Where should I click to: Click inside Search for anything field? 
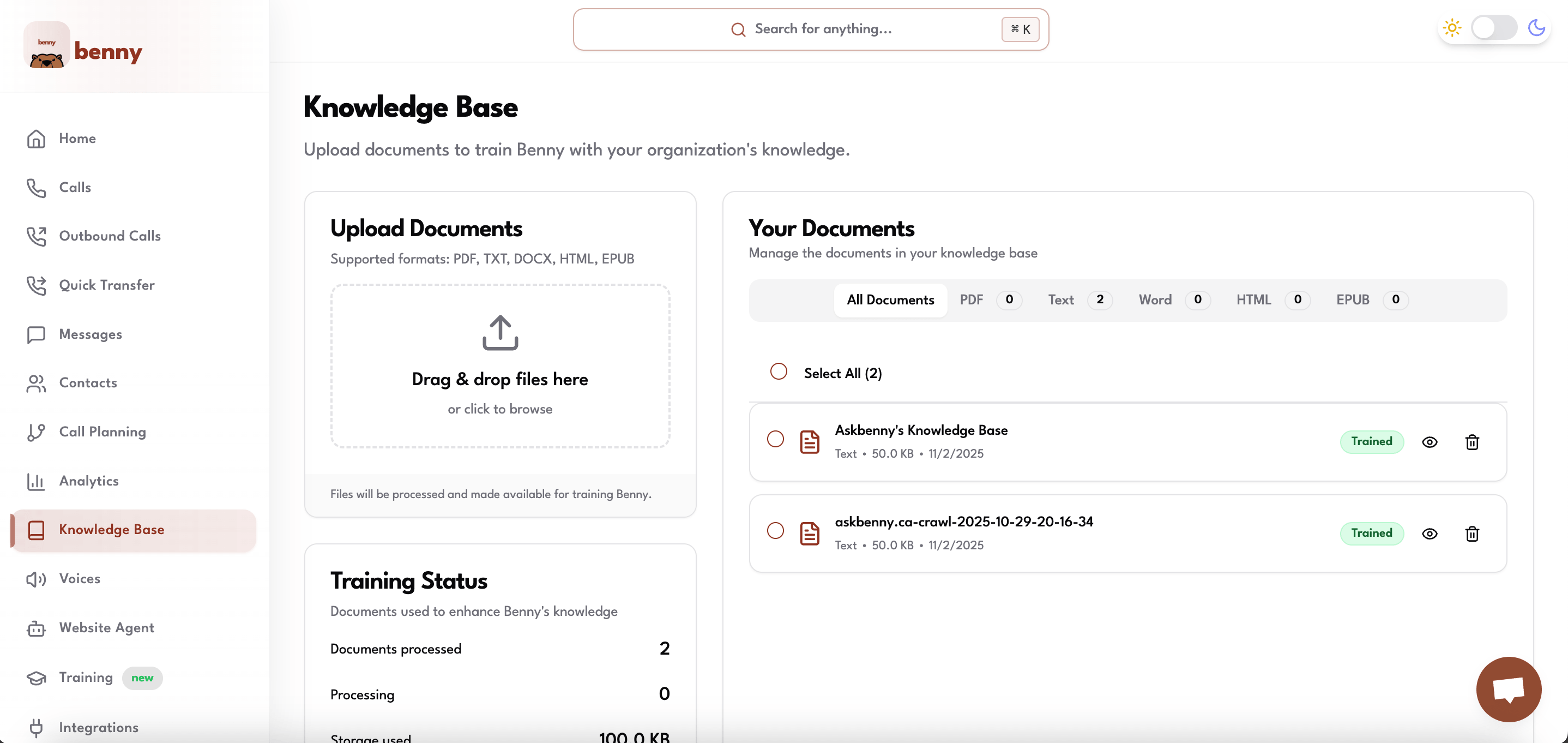(x=811, y=29)
